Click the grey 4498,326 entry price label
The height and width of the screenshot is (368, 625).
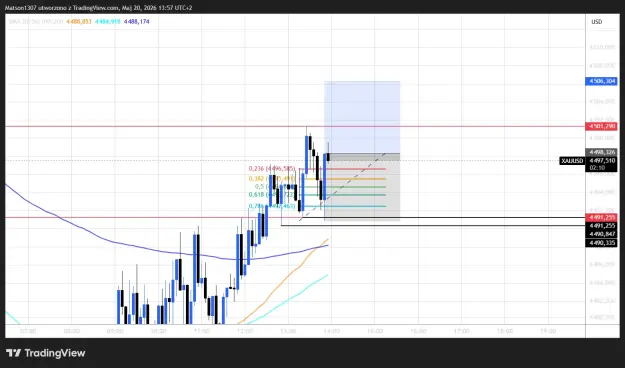601,152
